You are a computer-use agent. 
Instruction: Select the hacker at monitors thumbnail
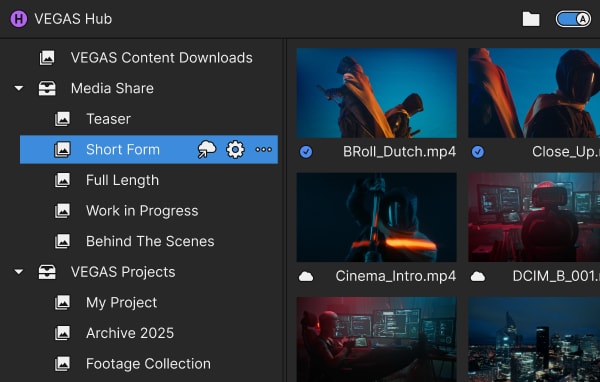pos(377,340)
